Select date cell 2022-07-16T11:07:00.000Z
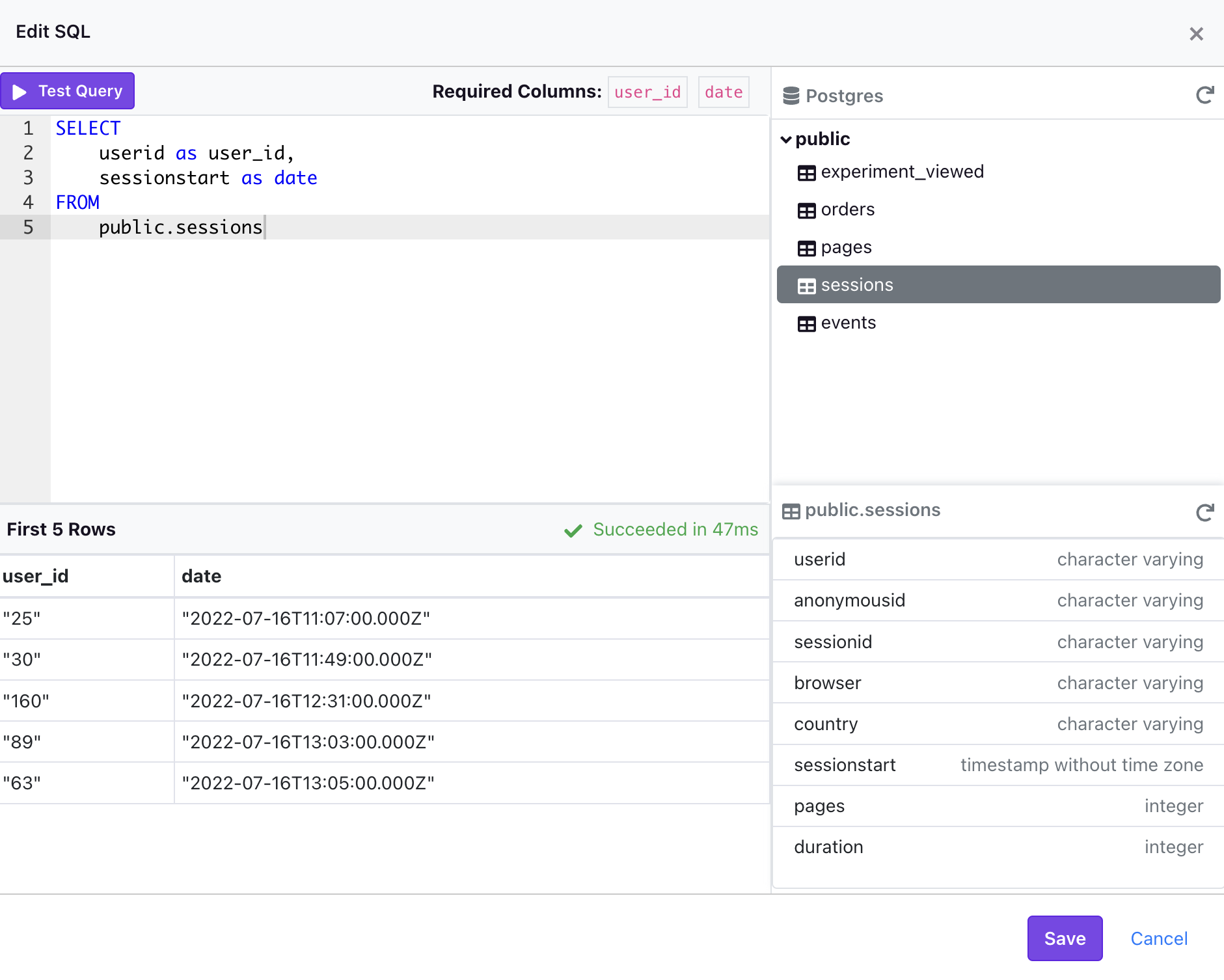 pyautogui.click(x=472, y=618)
